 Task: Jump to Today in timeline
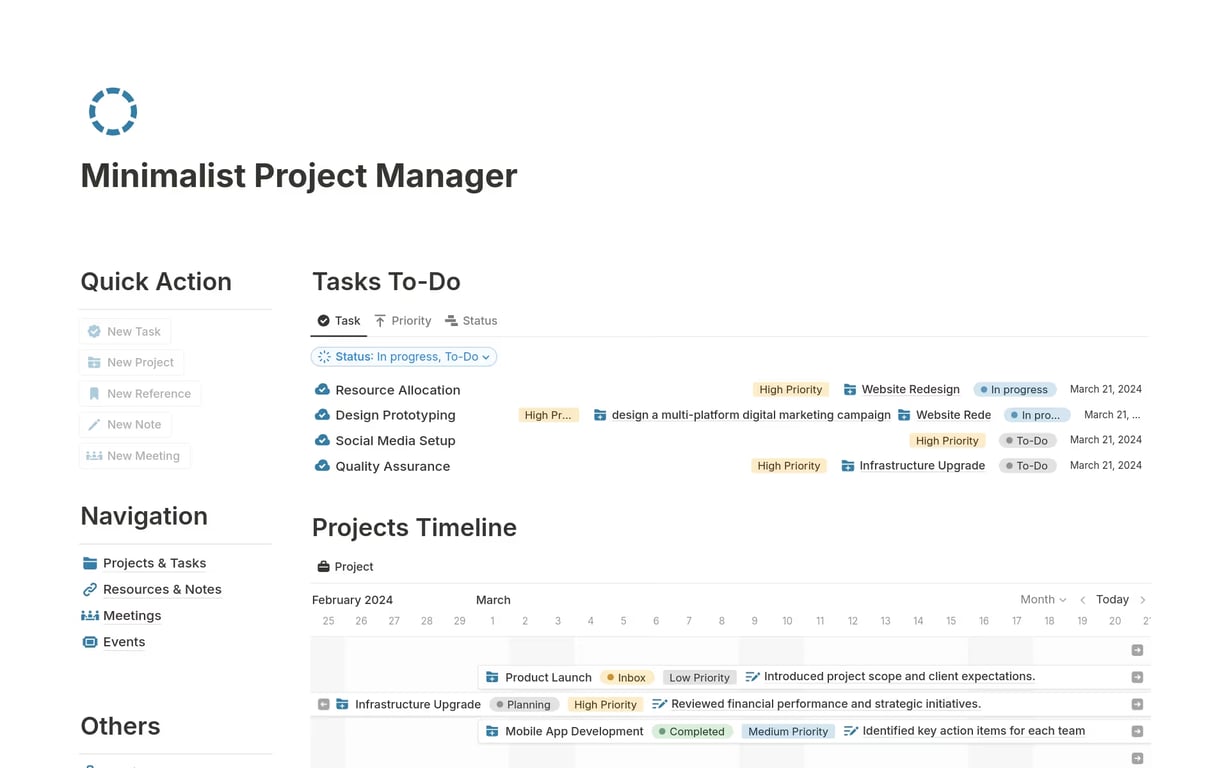(x=1112, y=599)
